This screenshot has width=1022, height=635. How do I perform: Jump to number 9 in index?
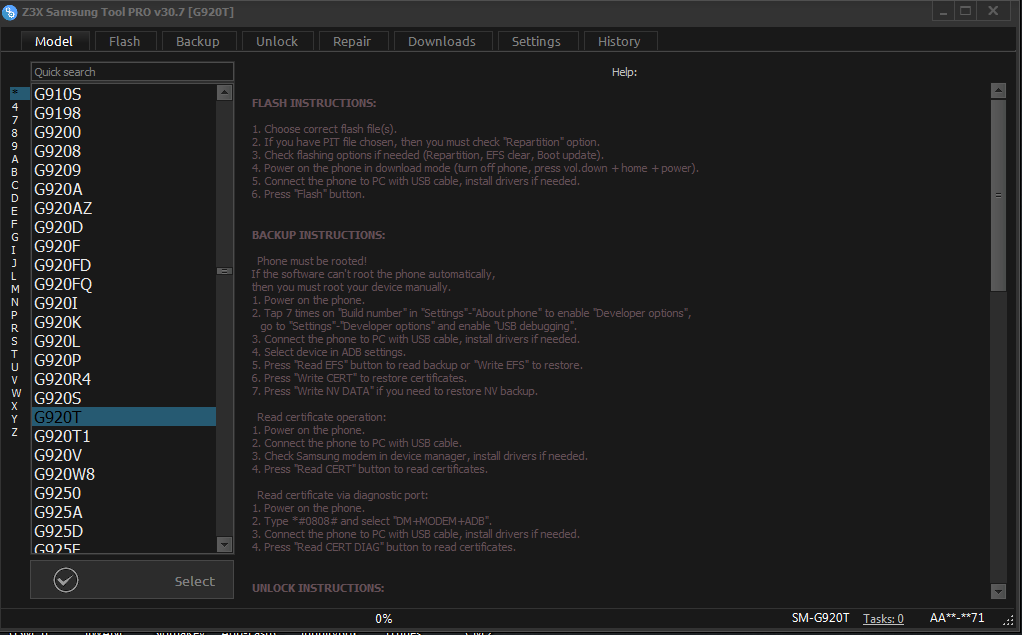pos(15,146)
